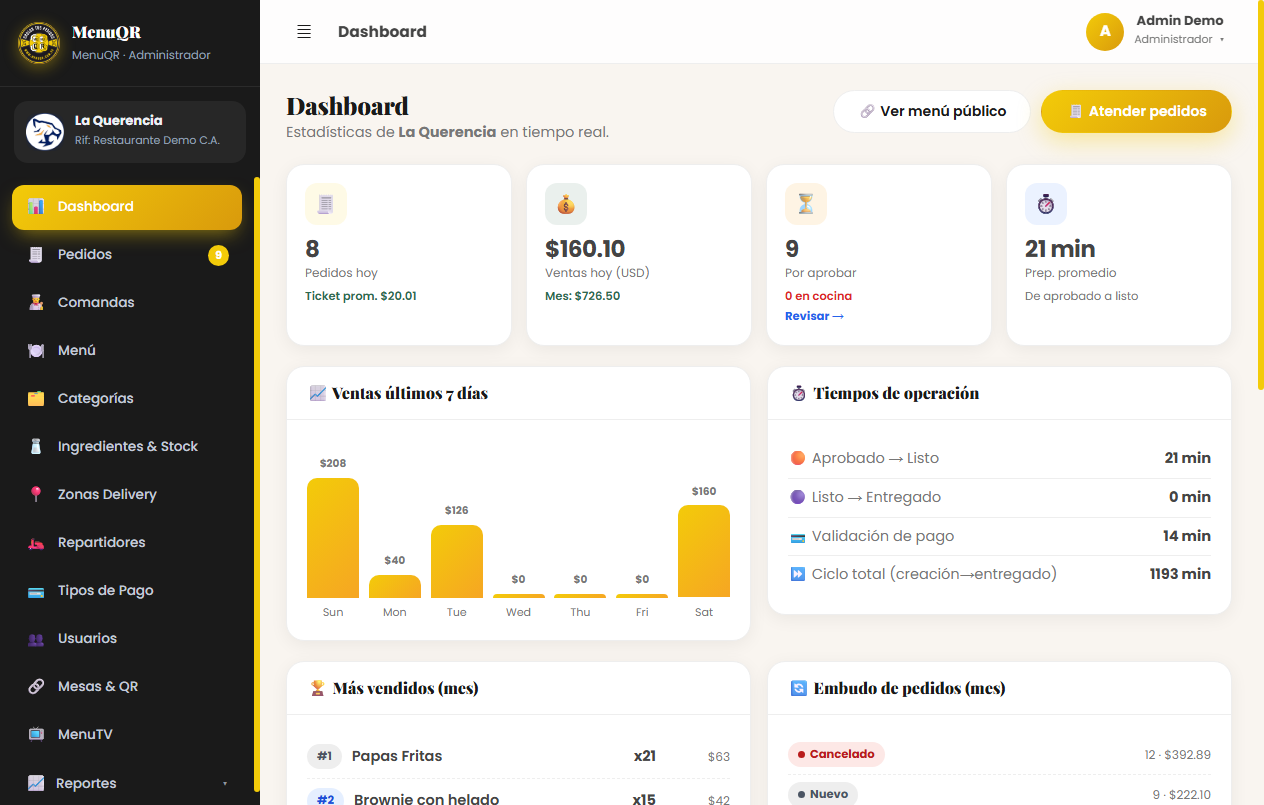Open Mesas & QR page
This screenshot has height=805, width=1264.
pyautogui.click(x=127, y=687)
